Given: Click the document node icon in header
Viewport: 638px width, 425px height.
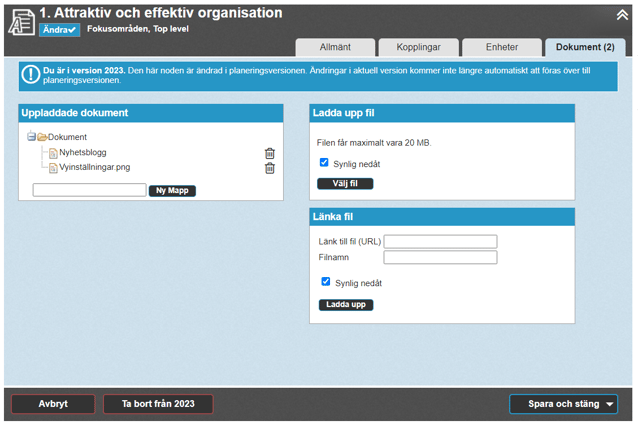Looking at the screenshot, I should coord(21,22).
